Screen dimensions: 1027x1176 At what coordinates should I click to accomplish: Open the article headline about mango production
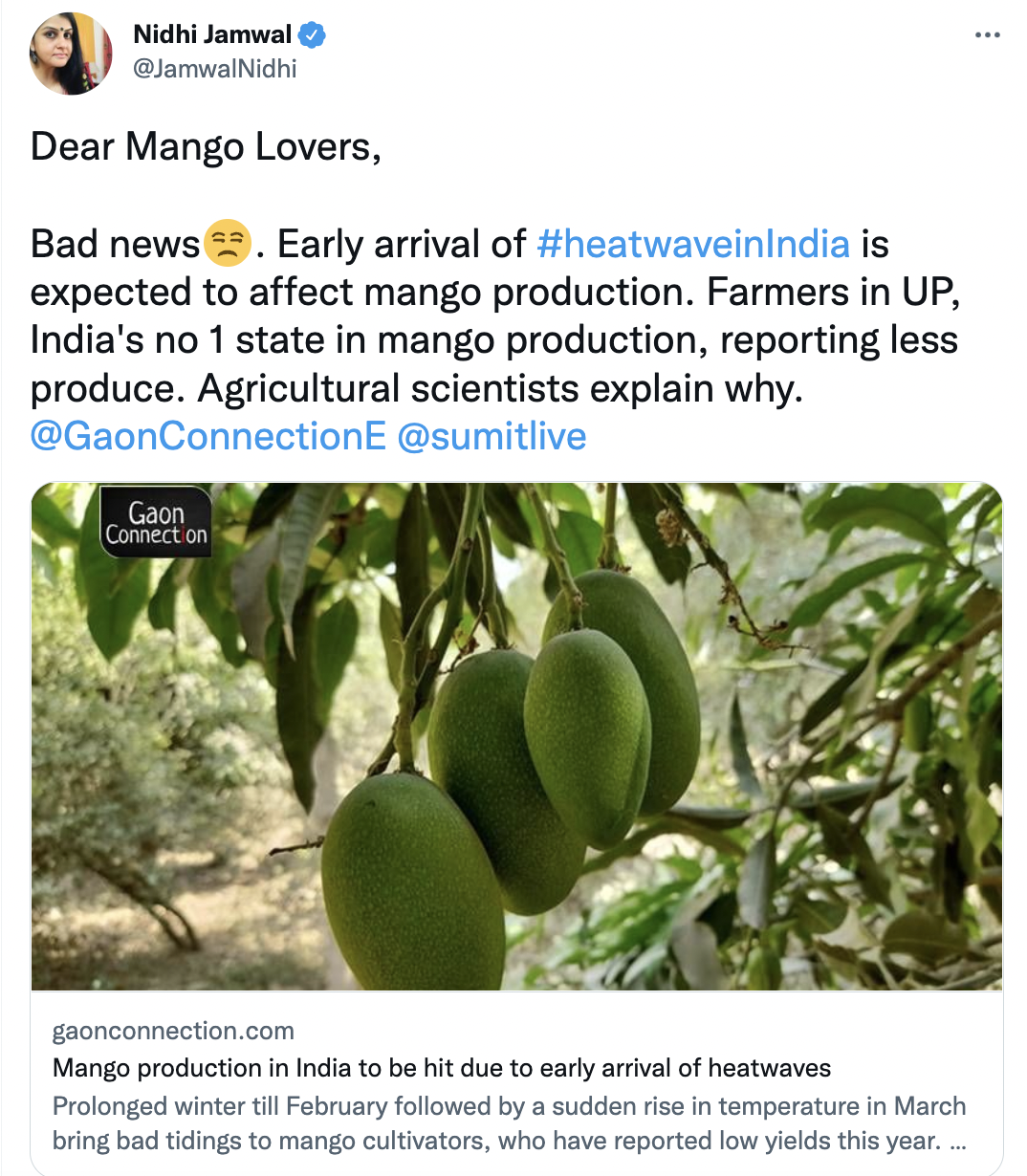tap(442, 1068)
